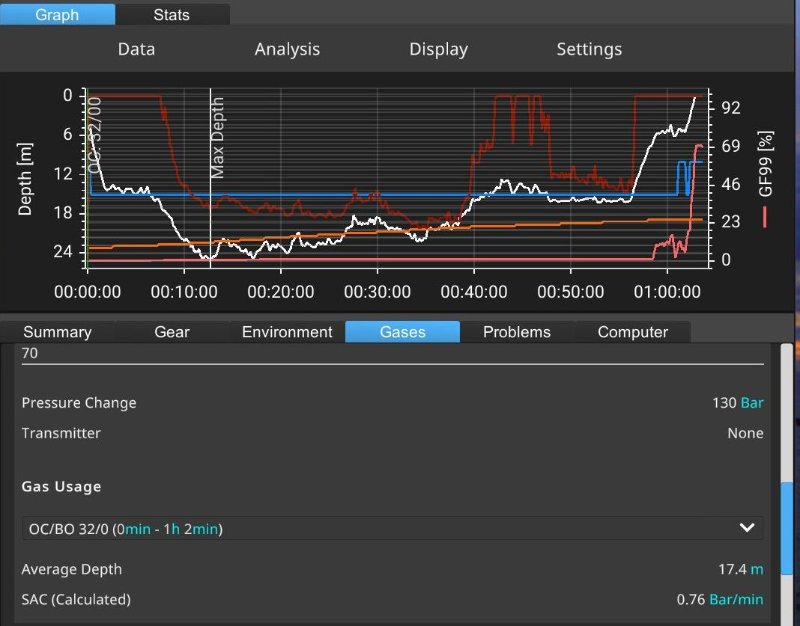
Task: Click the SAC (Calculated) label
Action: tap(76, 599)
